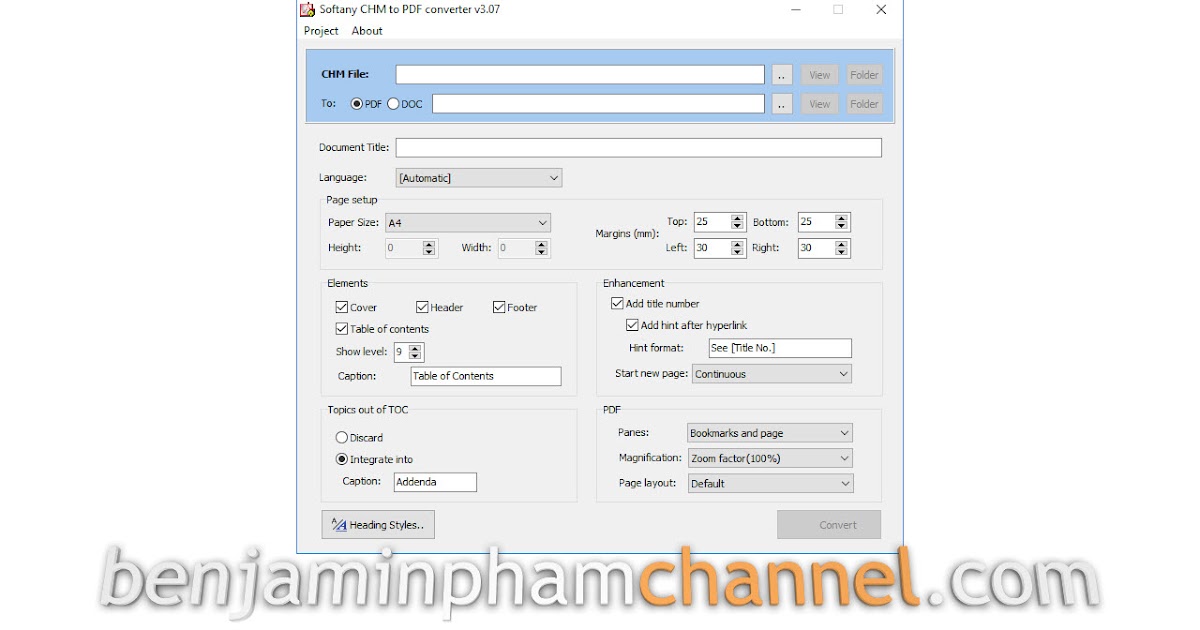Click the output file path input field

(x=598, y=104)
